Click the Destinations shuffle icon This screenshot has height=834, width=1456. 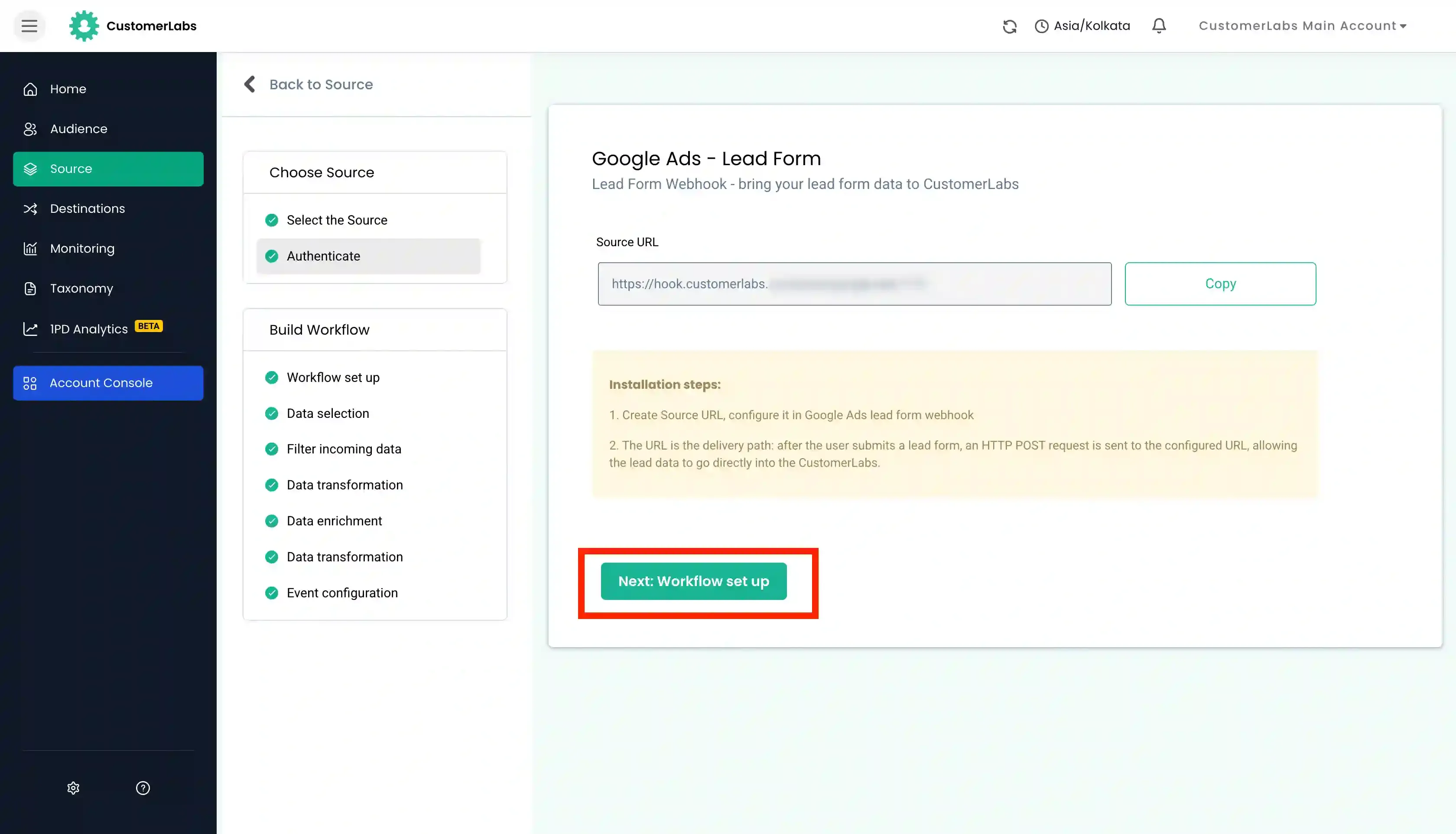click(30, 209)
